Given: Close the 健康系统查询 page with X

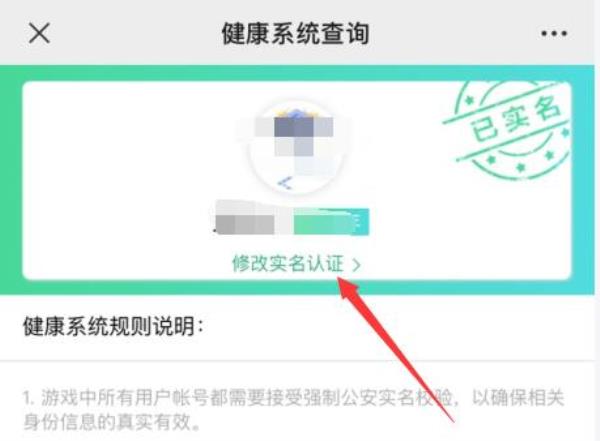Looking at the screenshot, I should (x=39, y=33).
